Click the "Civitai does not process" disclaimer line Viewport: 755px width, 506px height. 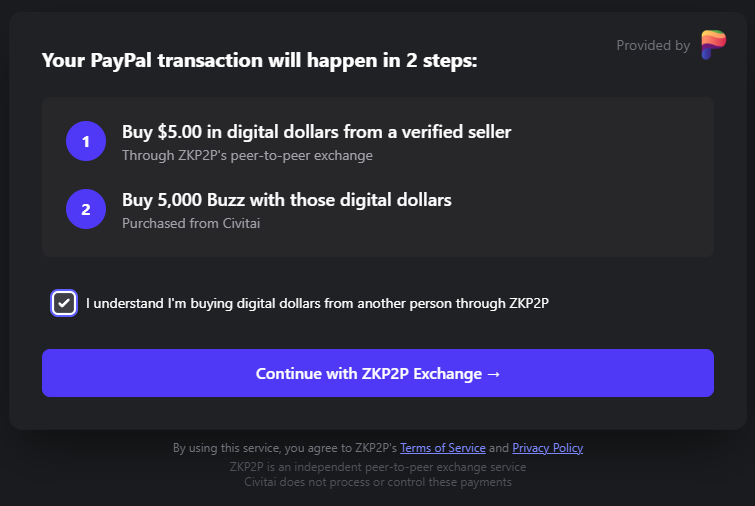coord(378,482)
